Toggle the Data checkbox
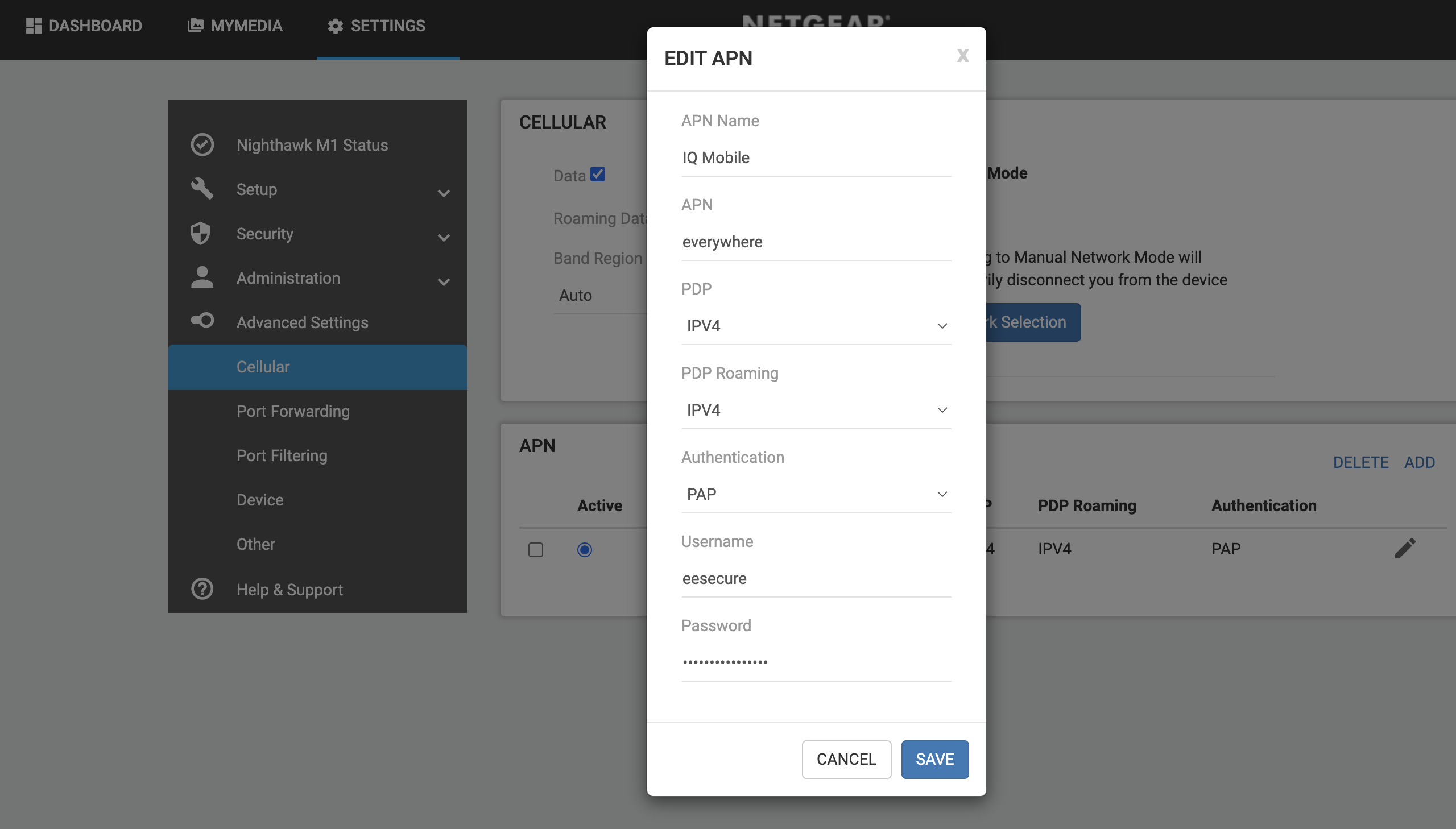This screenshot has width=1456, height=829. click(597, 175)
